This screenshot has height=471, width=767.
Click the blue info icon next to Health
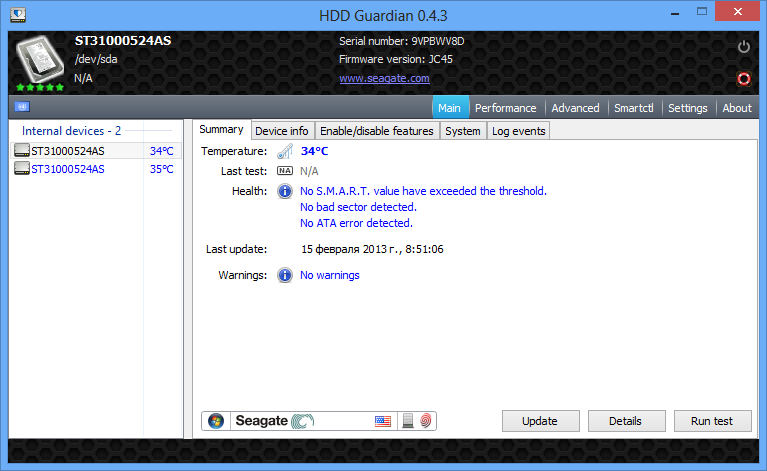click(285, 191)
